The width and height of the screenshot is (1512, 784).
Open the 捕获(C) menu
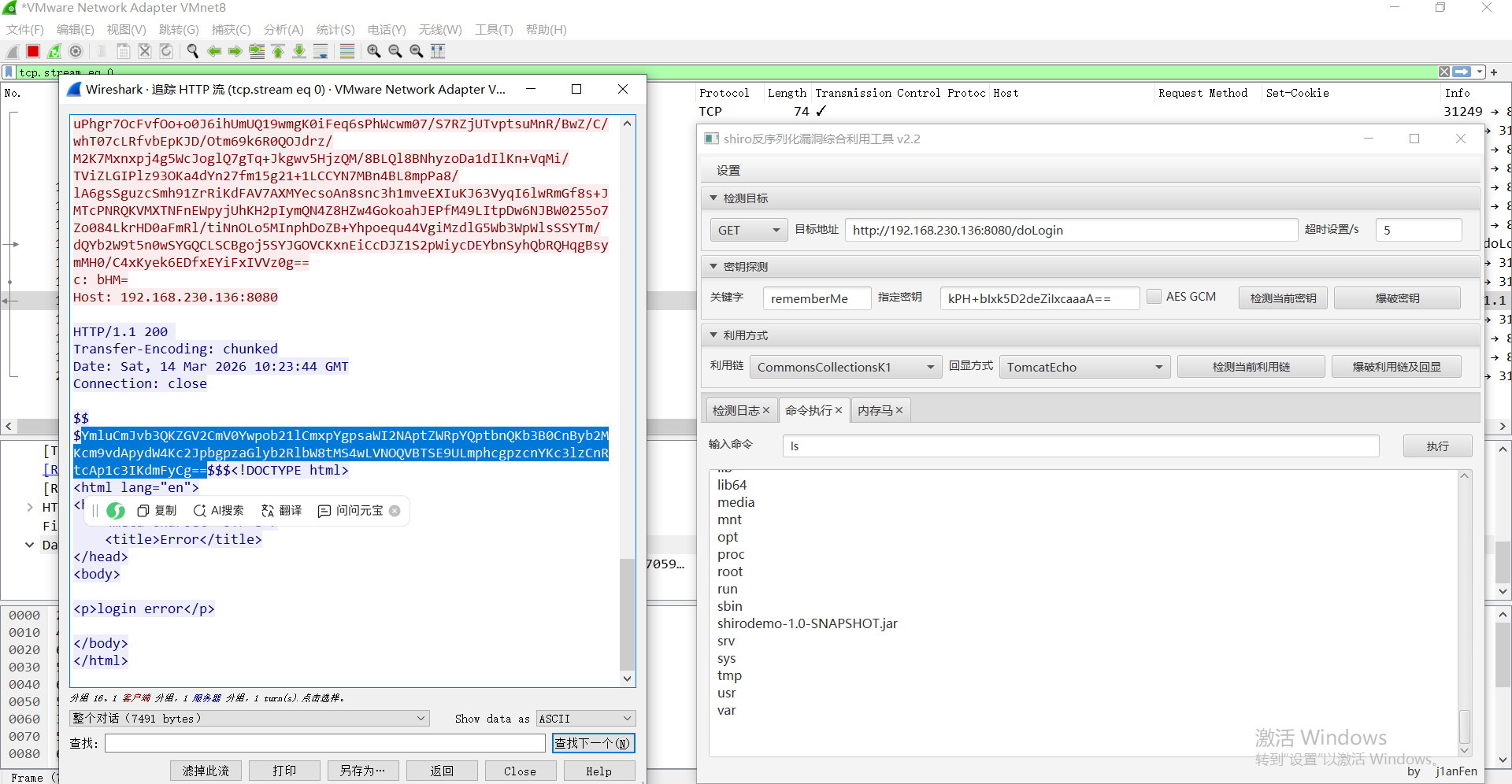click(232, 30)
